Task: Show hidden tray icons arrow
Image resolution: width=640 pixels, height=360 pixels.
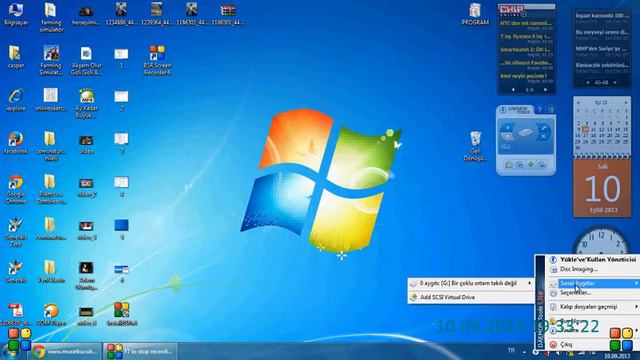Action: pos(524,351)
